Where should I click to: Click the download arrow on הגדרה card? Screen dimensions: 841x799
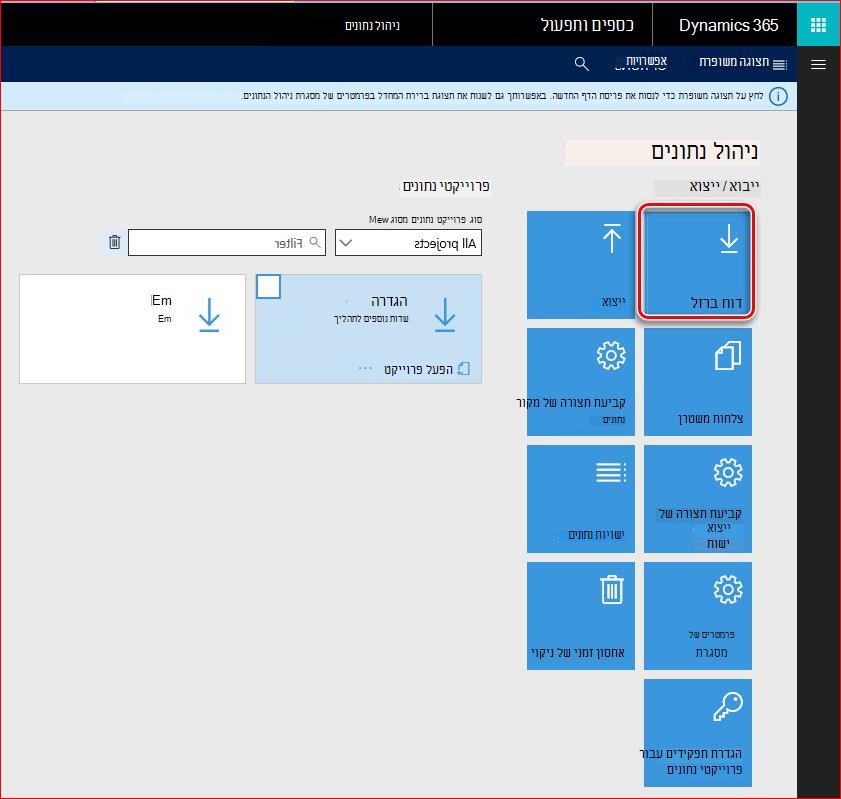click(x=445, y=315)
